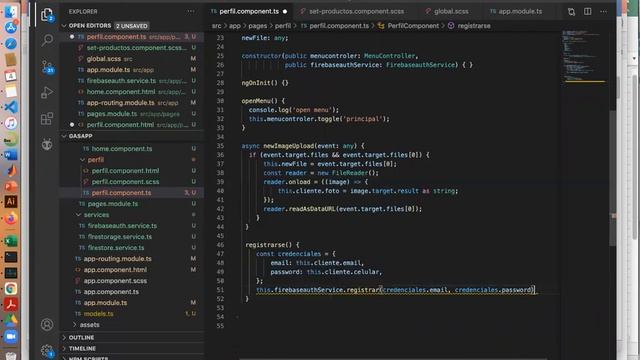This screenshot has width=640, height=360.
Task: Click src in the breadcrumb path
Action: point(216,26)
